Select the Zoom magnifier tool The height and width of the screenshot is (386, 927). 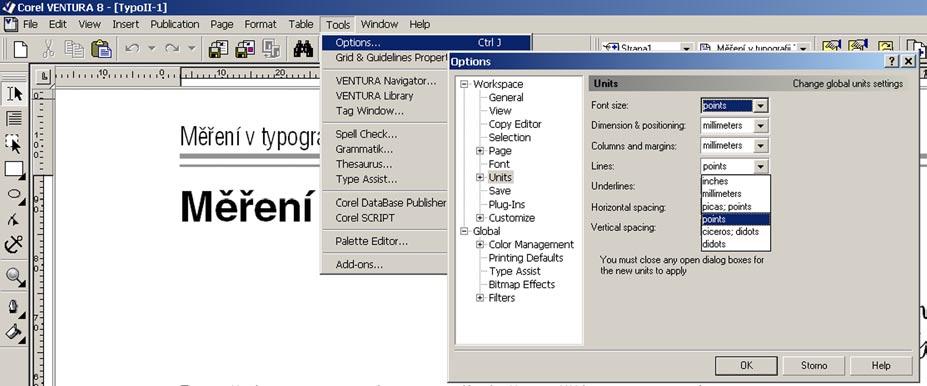click(14, 277)
